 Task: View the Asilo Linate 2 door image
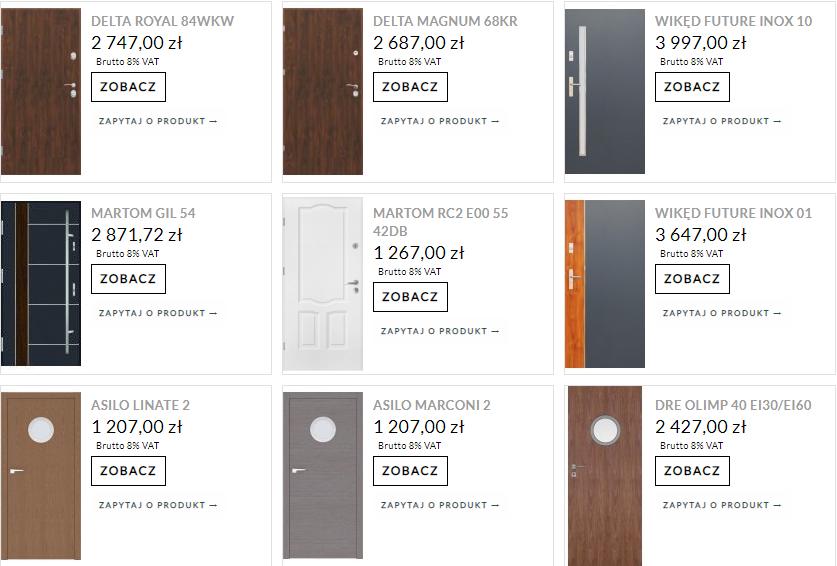(41, 475)
